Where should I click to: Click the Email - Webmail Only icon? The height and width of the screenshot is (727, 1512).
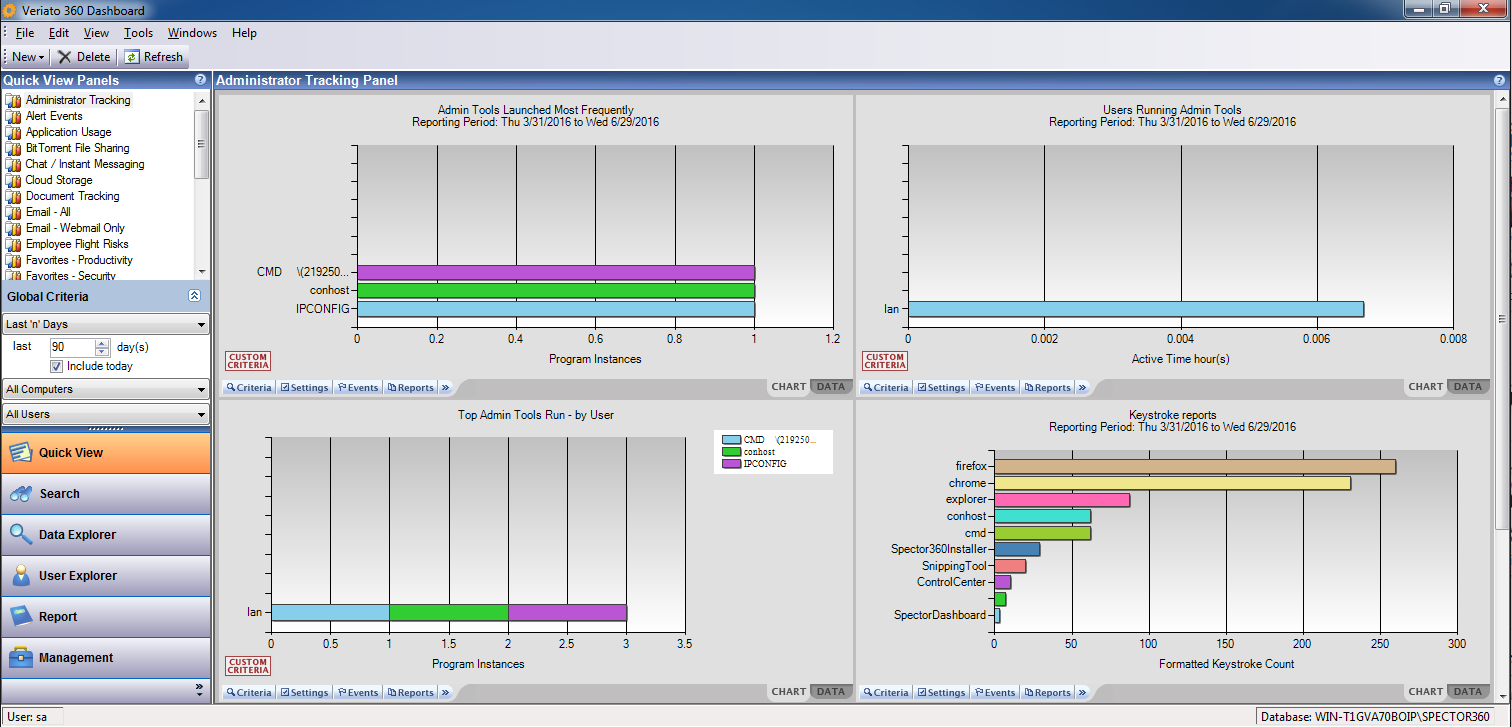coord(13,228)
